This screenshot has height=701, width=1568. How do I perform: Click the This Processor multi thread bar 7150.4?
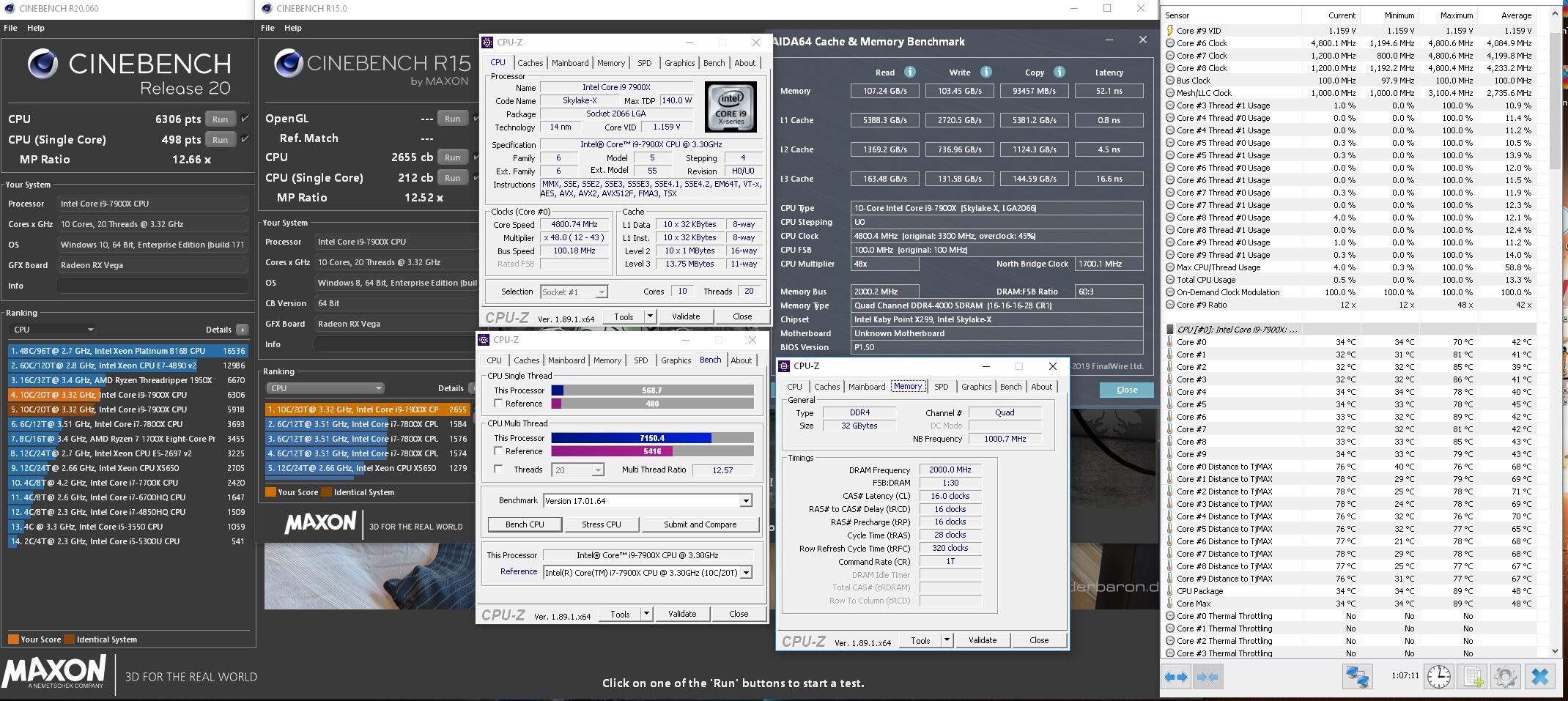pos(652,438)
